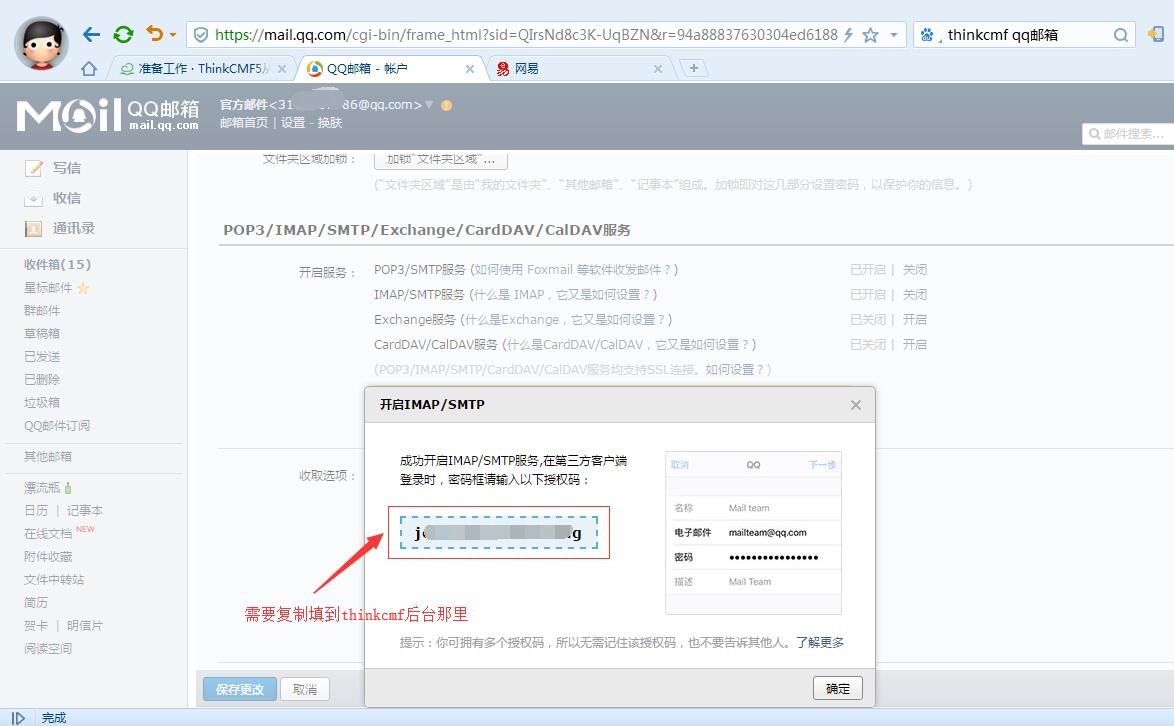This screenshot has height=726, width=1174.
Task: Click the icon at far right of browser toolbar
Action: click(1156, 34)
